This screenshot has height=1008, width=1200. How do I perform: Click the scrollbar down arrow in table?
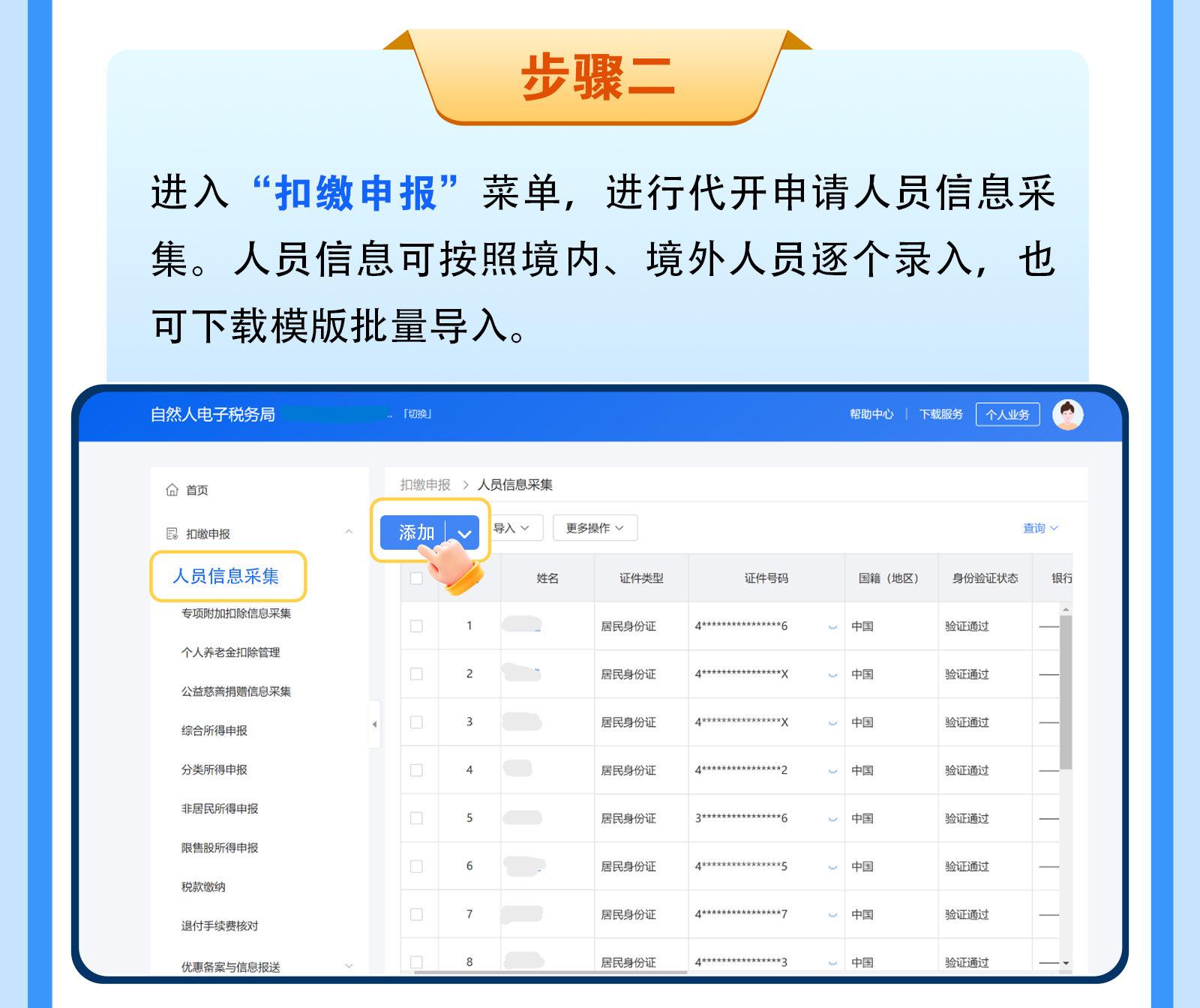coord(1066,963)
